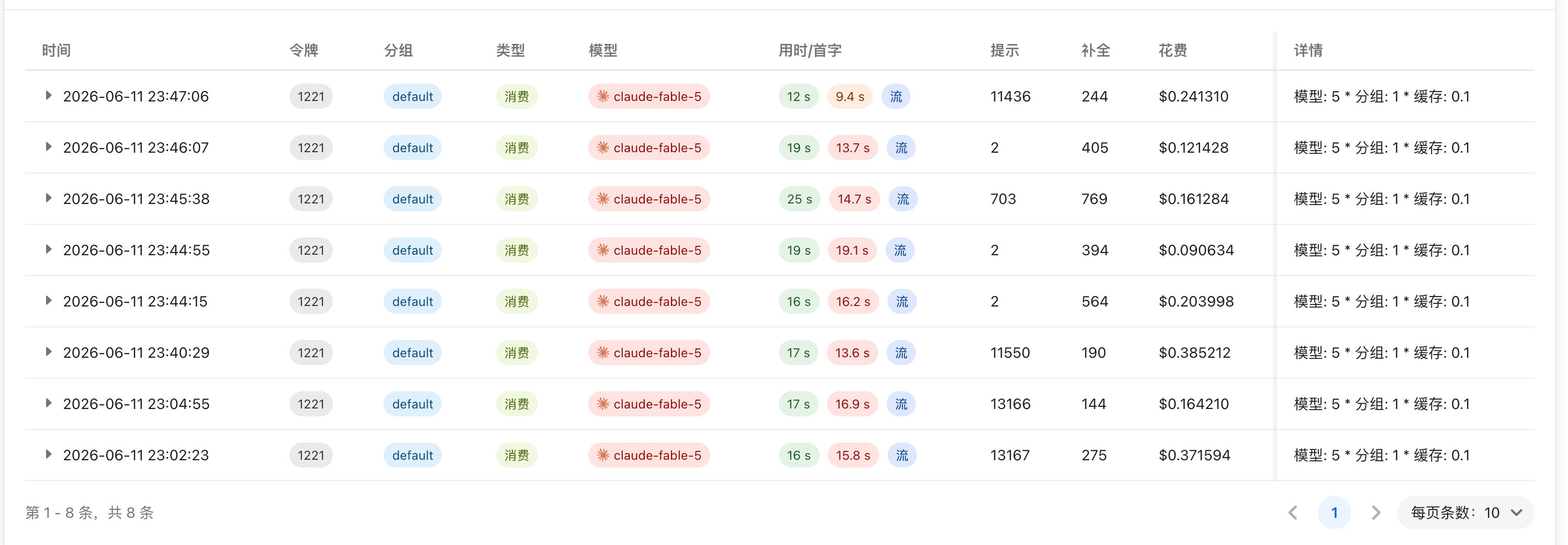This screenshot has width=1568, height=545.
Task: Click the 1221 token tag in the 23:47:06 row
Action: [x=311, y=96]
